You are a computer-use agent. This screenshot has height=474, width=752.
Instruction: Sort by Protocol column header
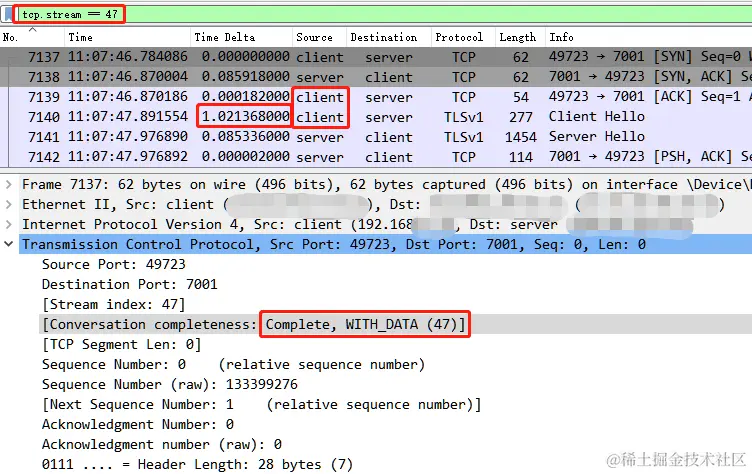(463, 37)
